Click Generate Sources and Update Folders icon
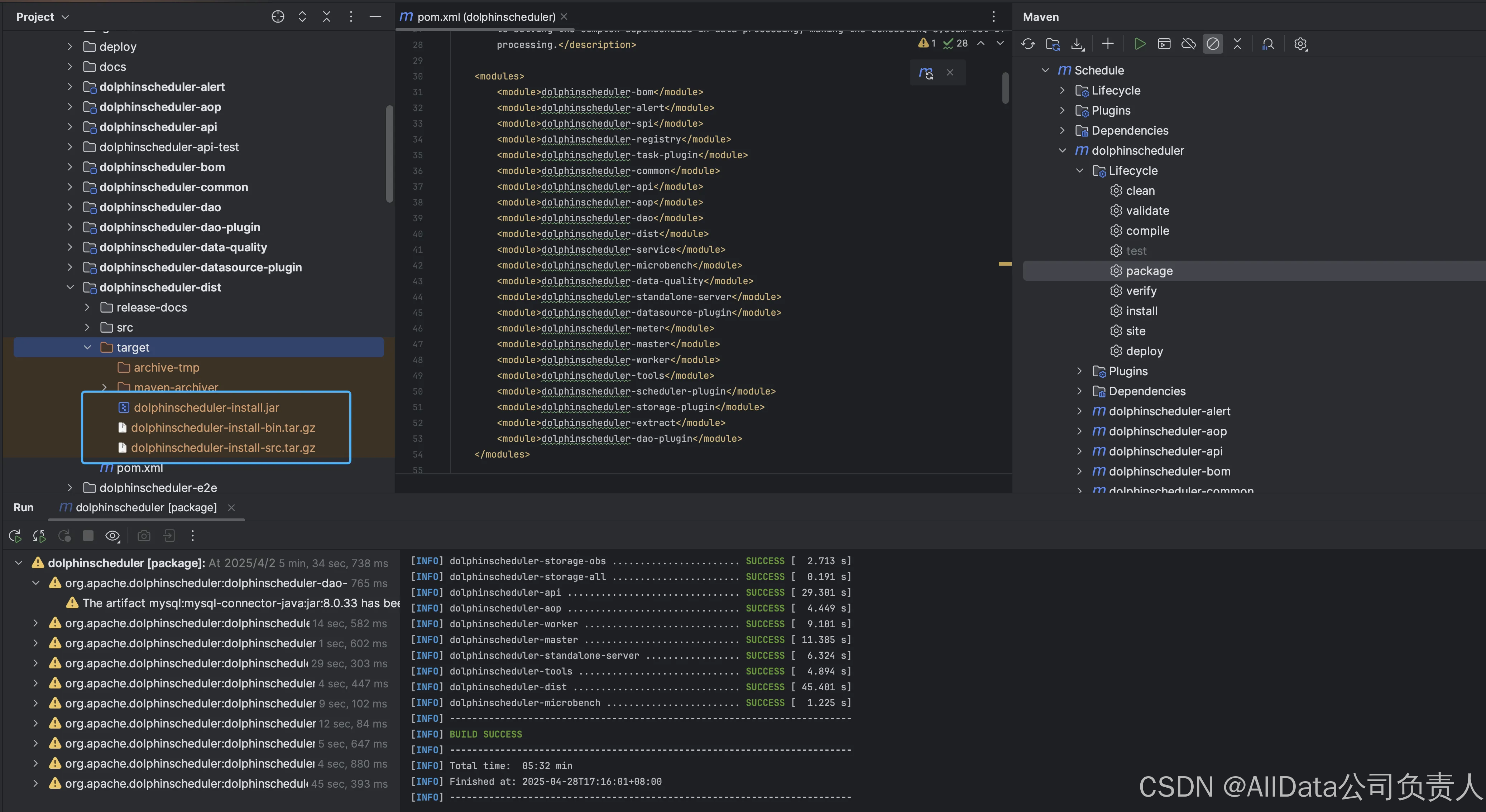 [x=1053, y=44]
